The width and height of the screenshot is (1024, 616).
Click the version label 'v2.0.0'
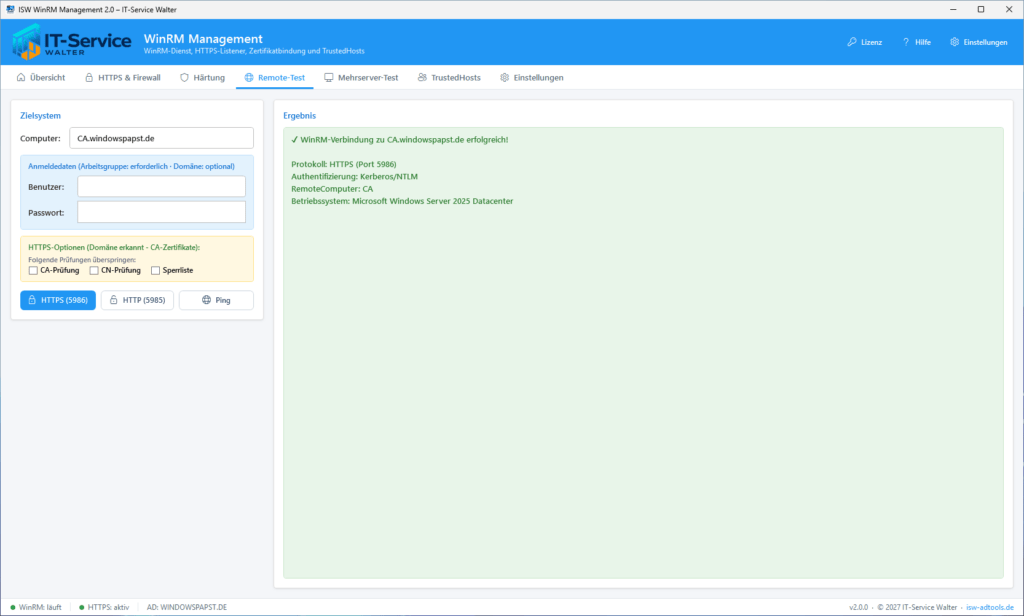coord(859,607)
